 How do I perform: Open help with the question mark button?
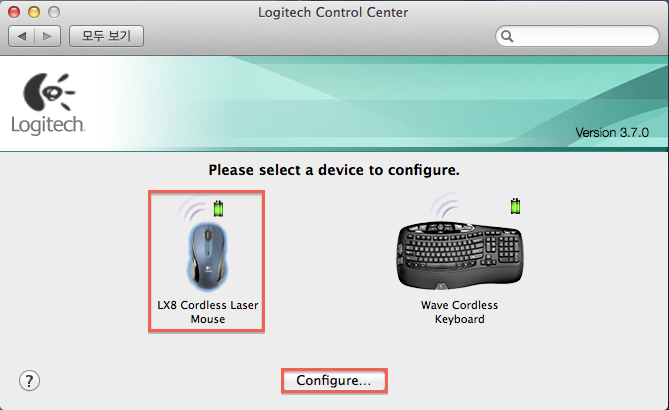tap(29, 381)
